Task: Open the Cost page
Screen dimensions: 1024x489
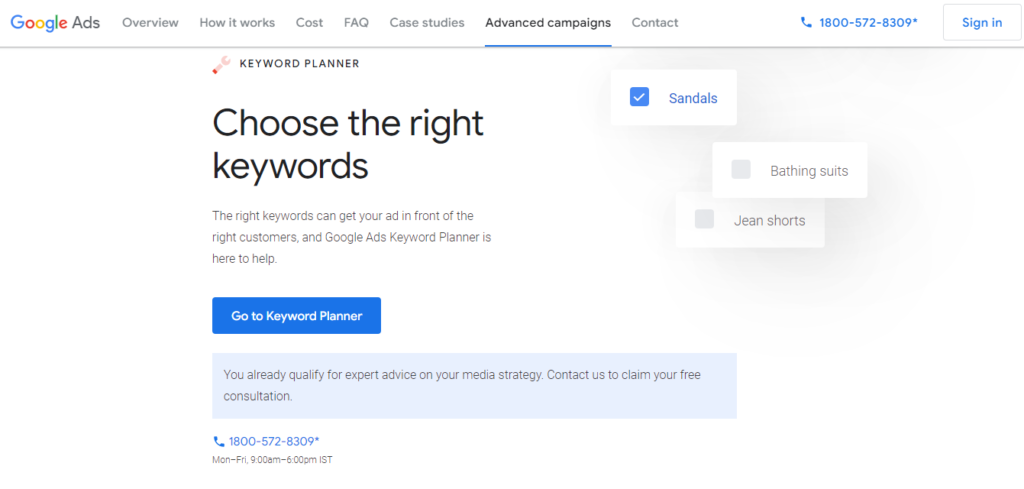Action: click(310, 23)
